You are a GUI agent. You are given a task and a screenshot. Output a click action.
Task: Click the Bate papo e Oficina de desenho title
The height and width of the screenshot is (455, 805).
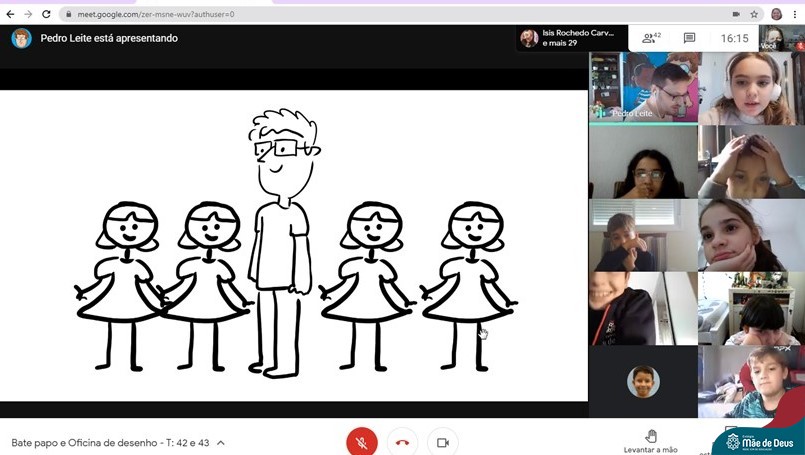[x=110, y=442]
